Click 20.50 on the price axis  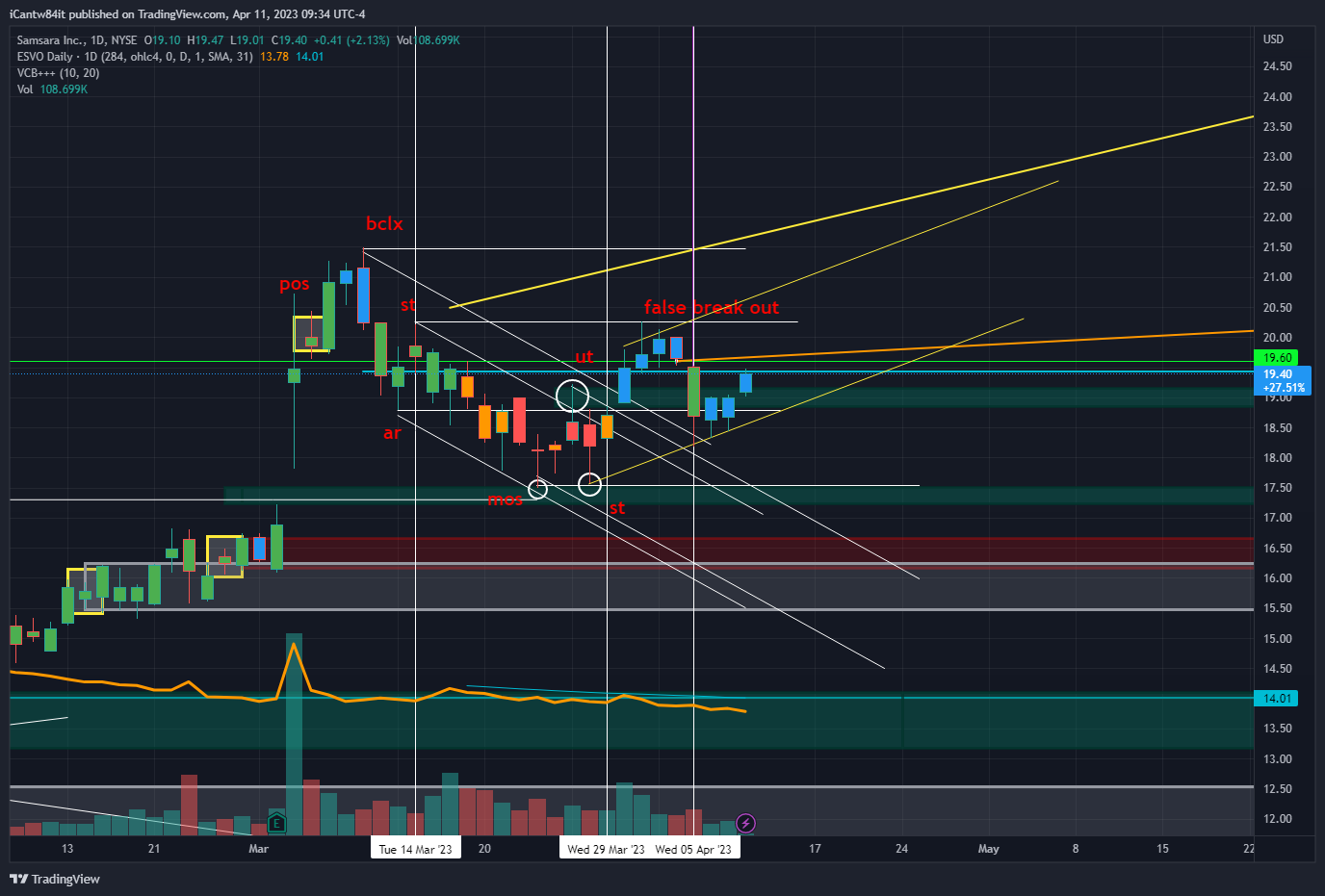1277,308
